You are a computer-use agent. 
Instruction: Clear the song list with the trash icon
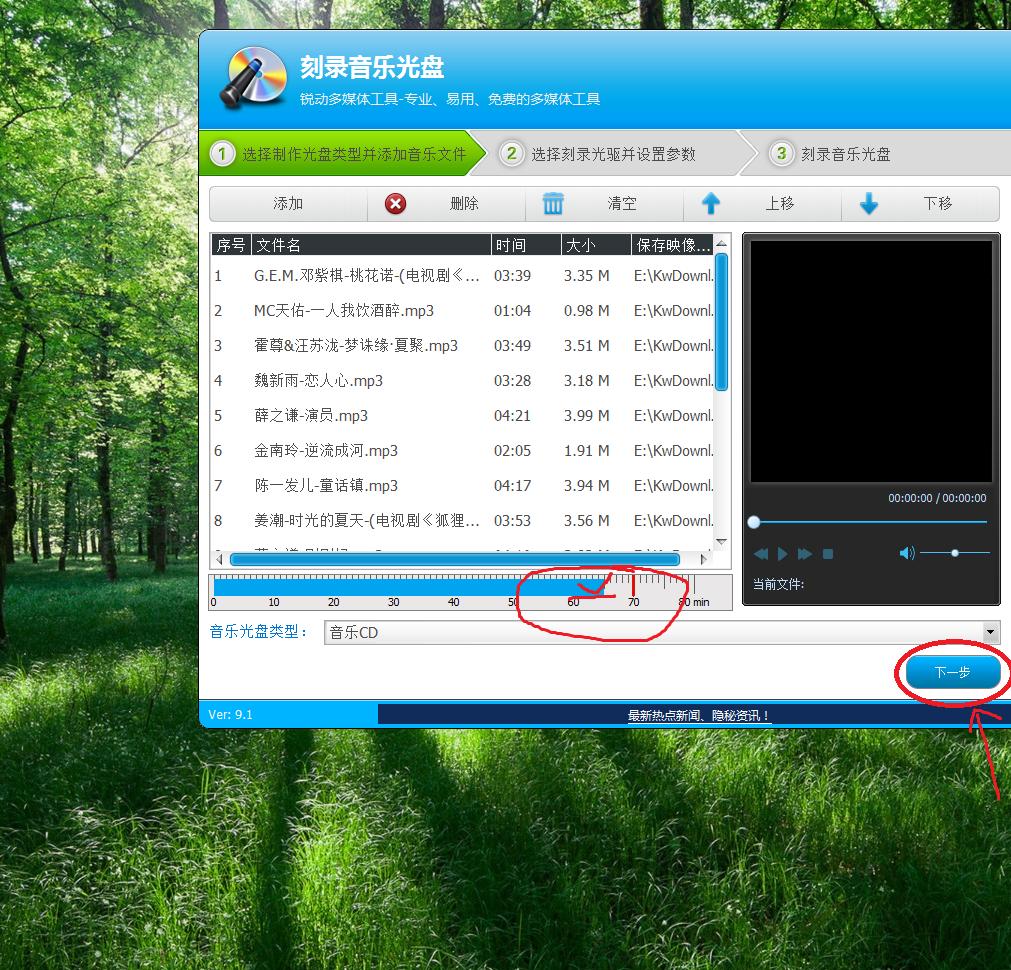pyautogui.click(x=553, y=203)
